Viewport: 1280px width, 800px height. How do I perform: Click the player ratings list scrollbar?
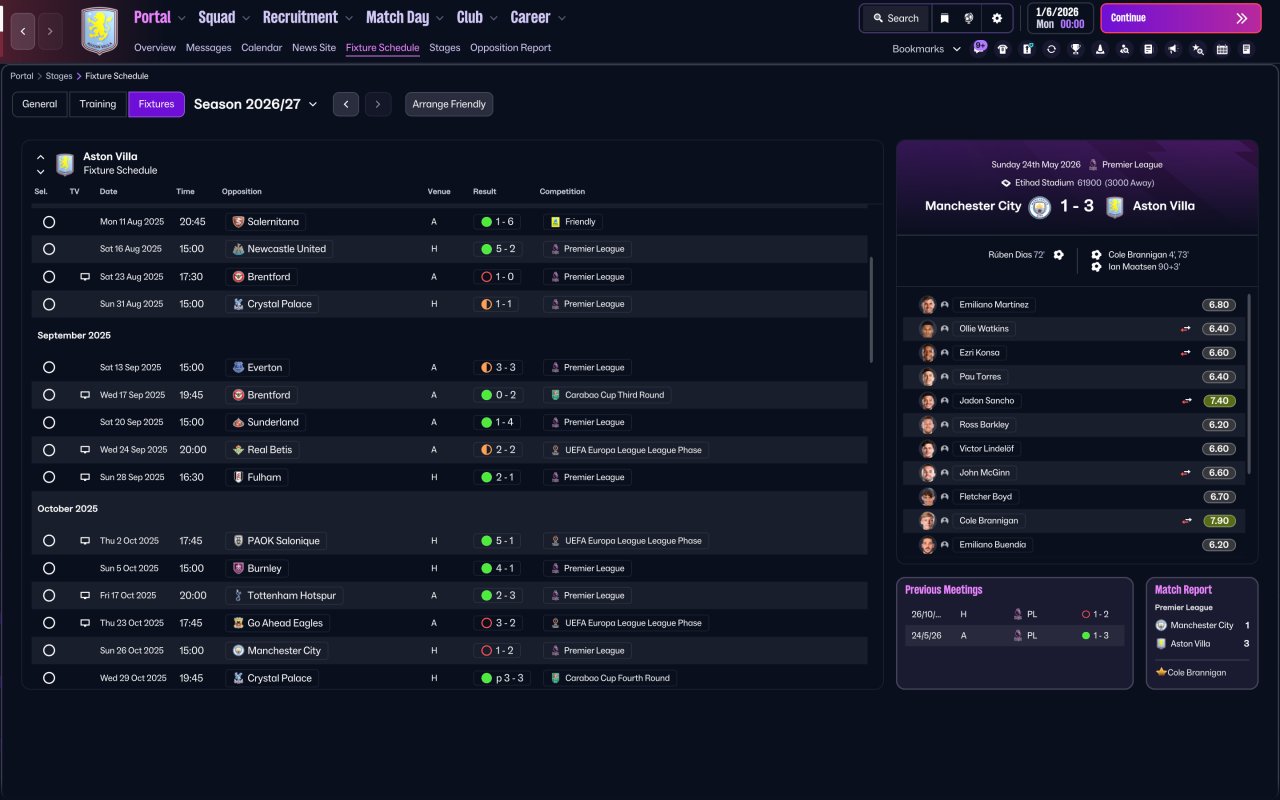click(x=1249, y=384)
